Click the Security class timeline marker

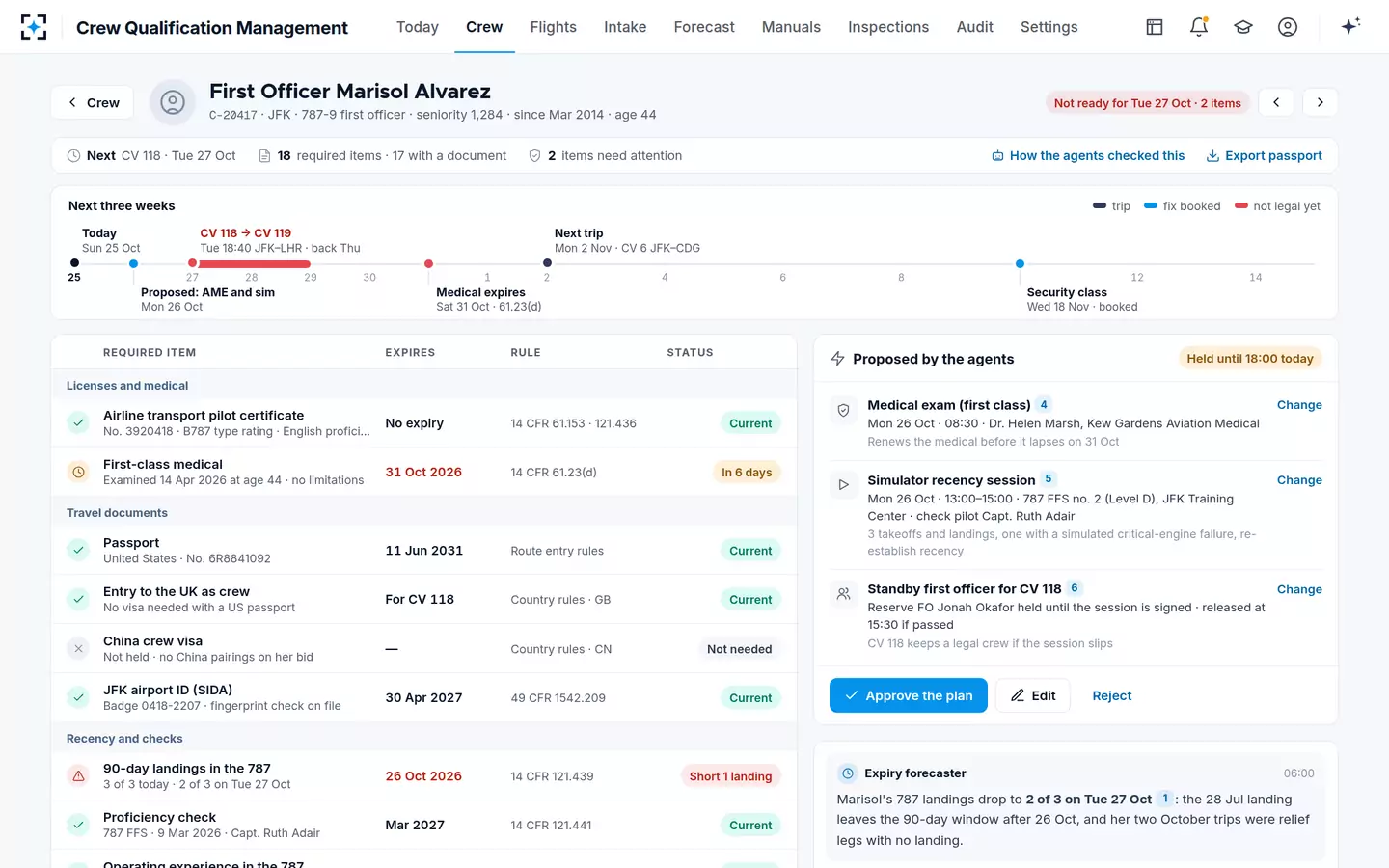pyautogui.click(x=1020, y=263)
